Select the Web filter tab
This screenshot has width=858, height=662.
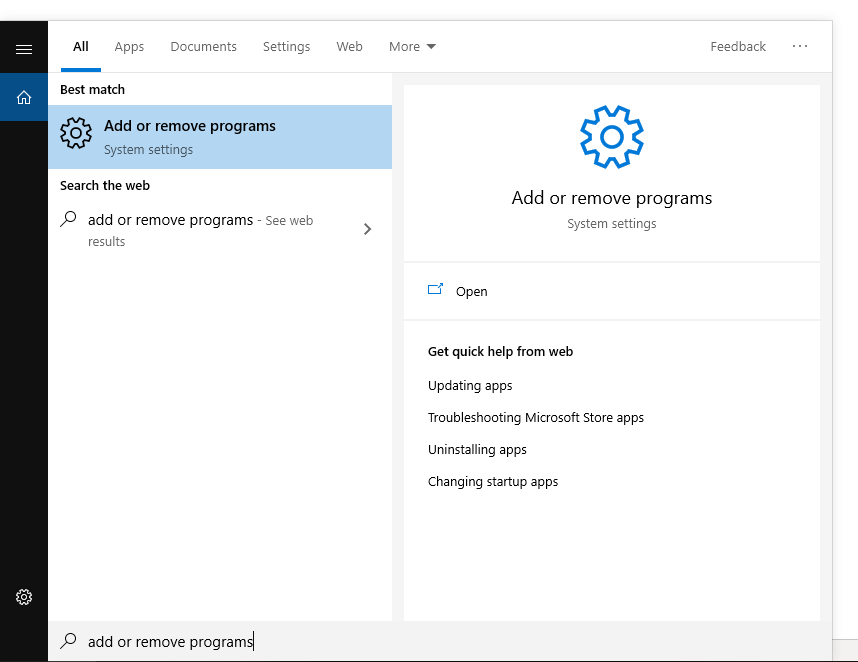tap(349, 46)
